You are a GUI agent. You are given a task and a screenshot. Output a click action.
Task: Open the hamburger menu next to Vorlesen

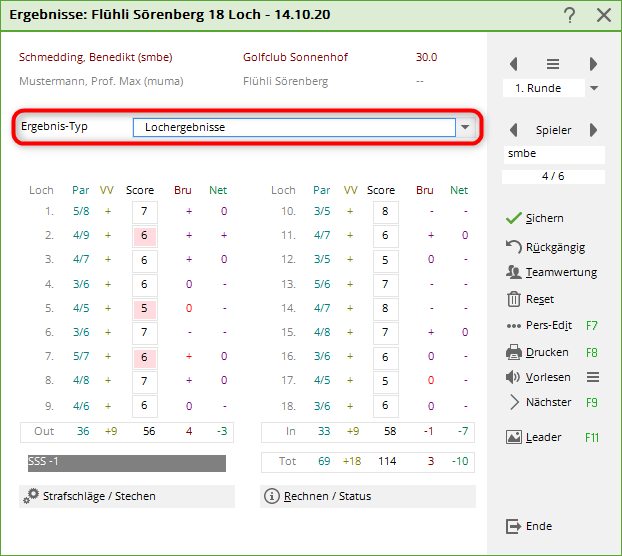[592, 377]
